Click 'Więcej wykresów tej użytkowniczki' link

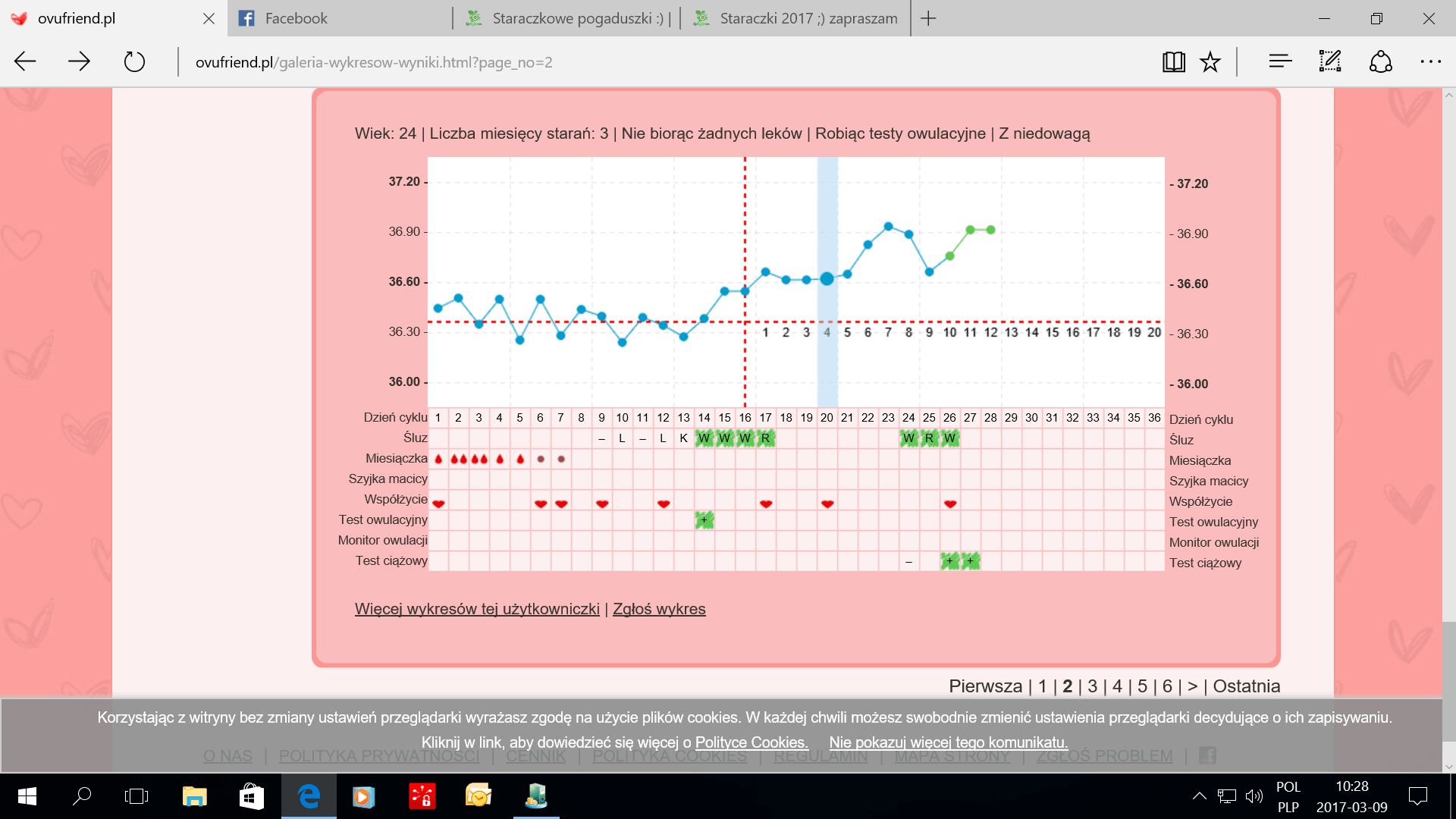click(477, 609)
